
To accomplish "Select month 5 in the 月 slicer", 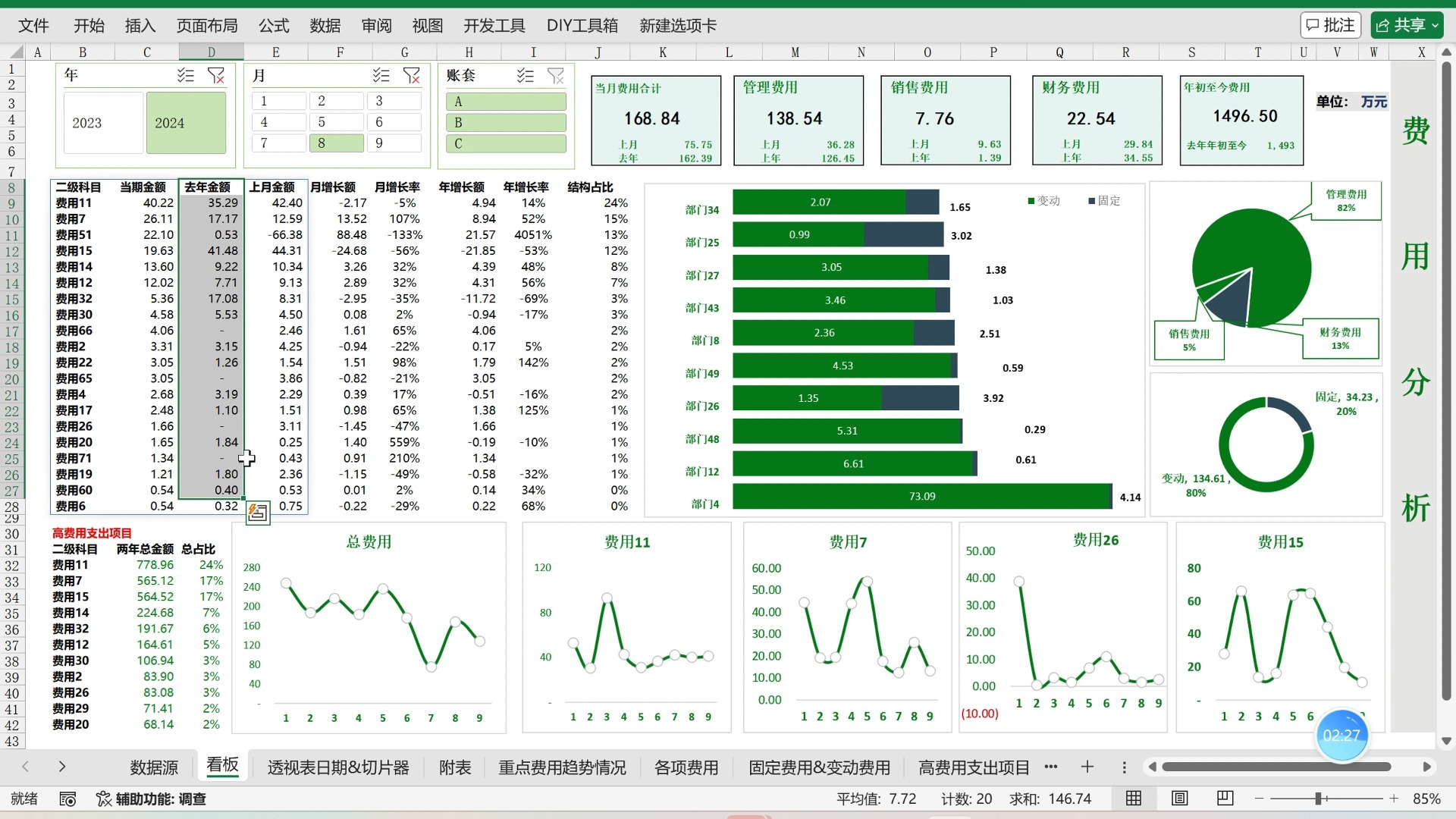I will (337, 122).
